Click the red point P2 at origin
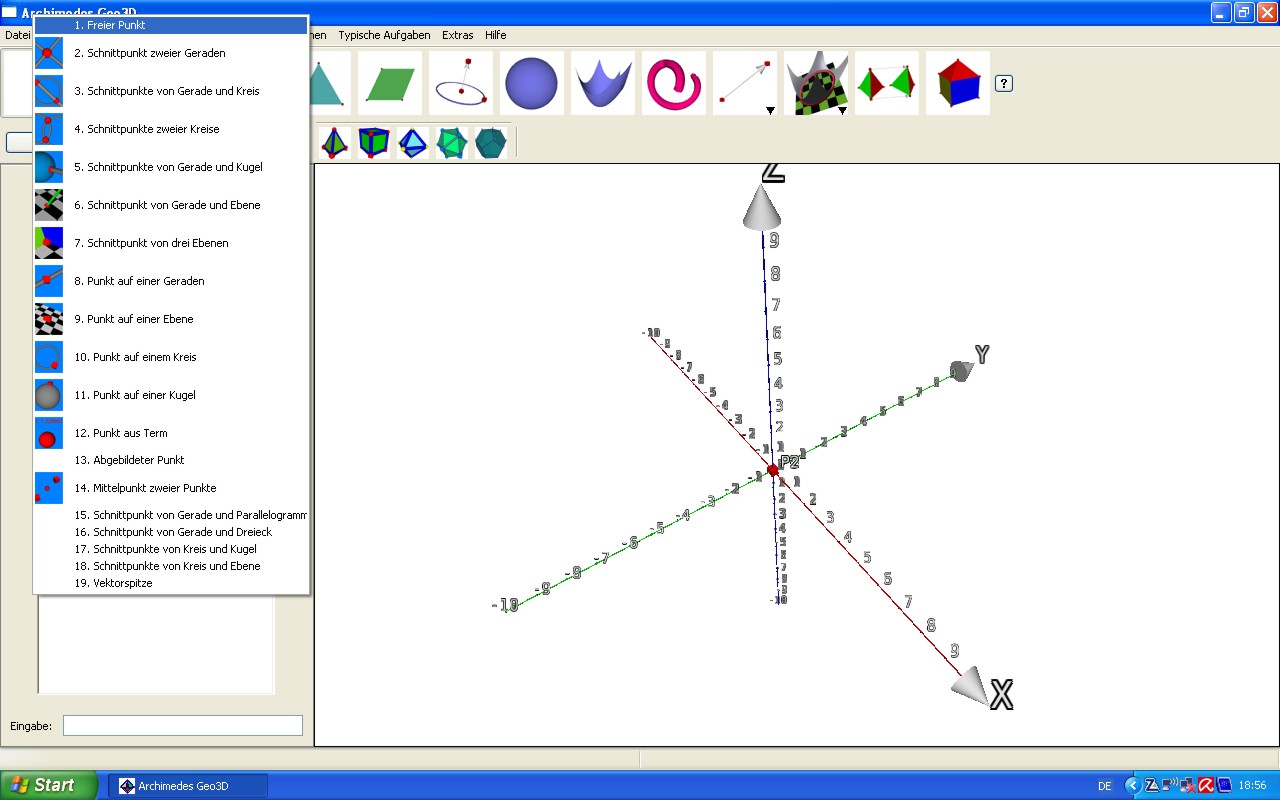Viewport: 1280px width, 800px height. tap(772, 469)
